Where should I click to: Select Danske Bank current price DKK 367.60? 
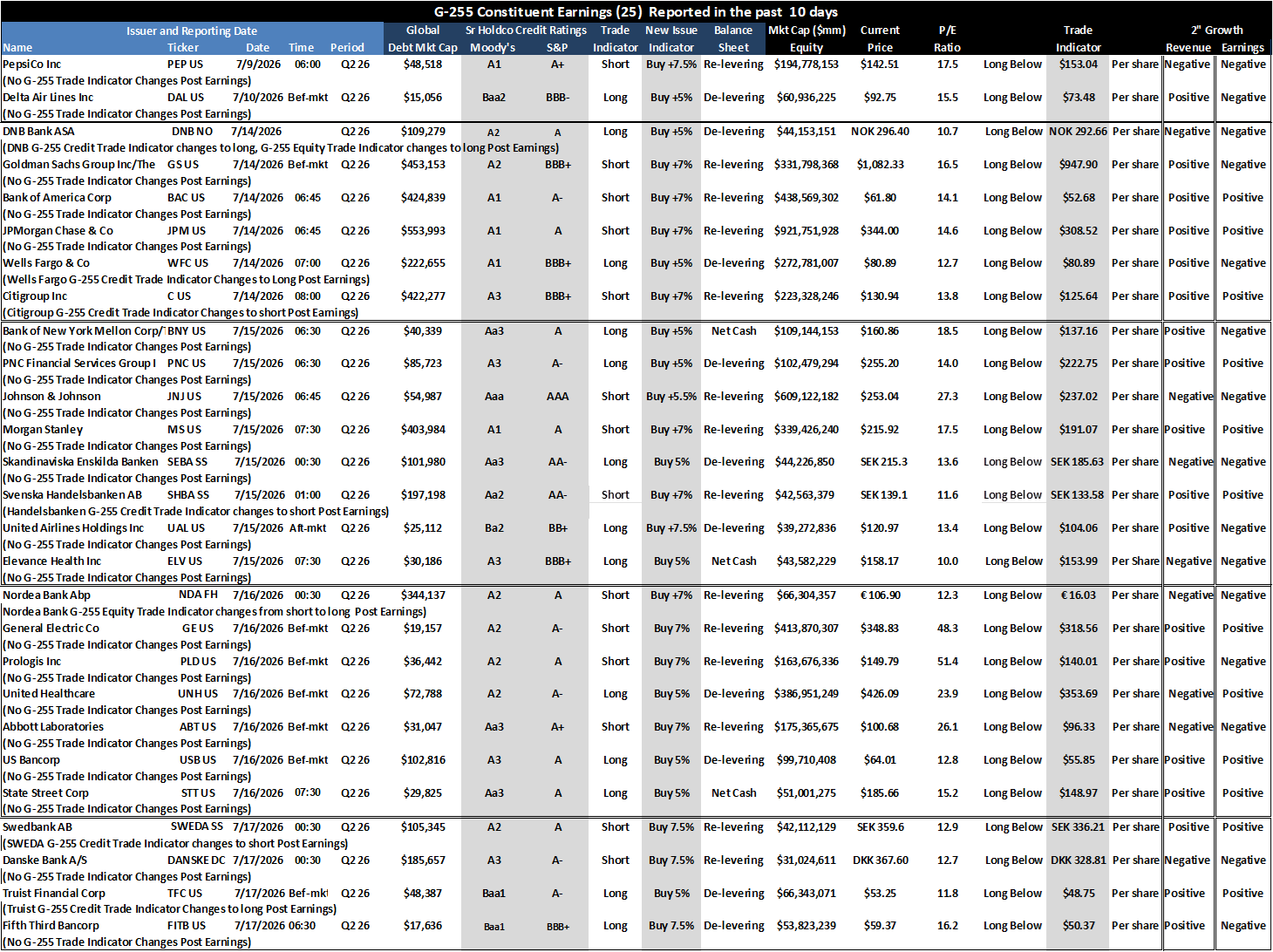point(880,860)
